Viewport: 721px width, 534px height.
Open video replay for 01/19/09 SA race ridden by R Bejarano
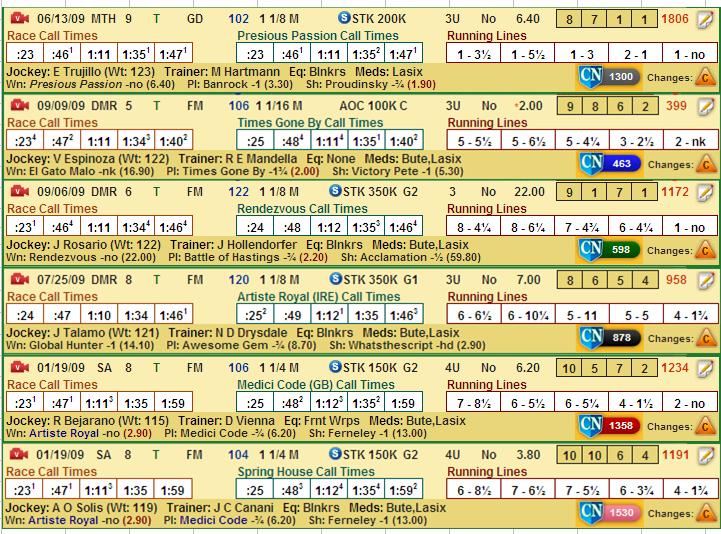pyautogui.click(x=20, y=367)
